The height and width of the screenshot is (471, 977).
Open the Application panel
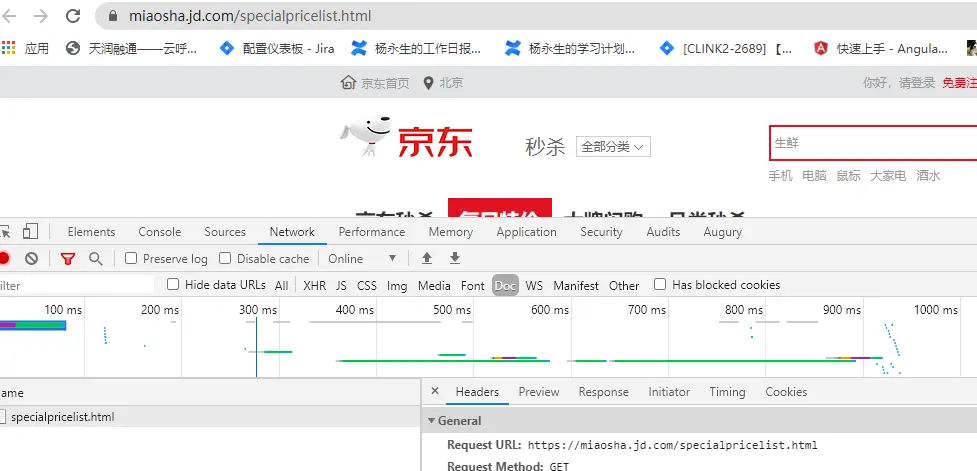point(527,232)
